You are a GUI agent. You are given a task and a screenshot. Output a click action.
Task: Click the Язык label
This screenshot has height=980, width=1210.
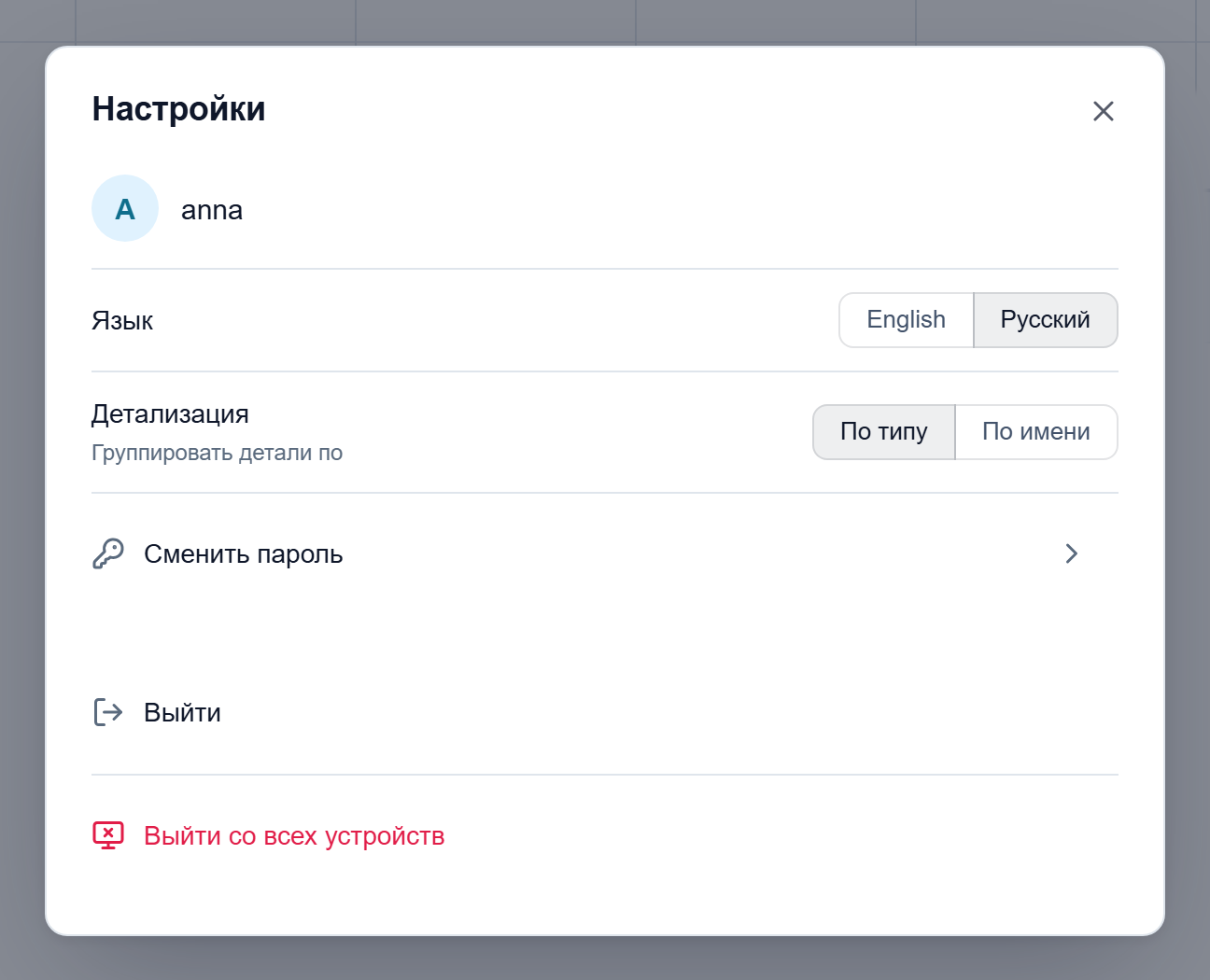[122, 321]
